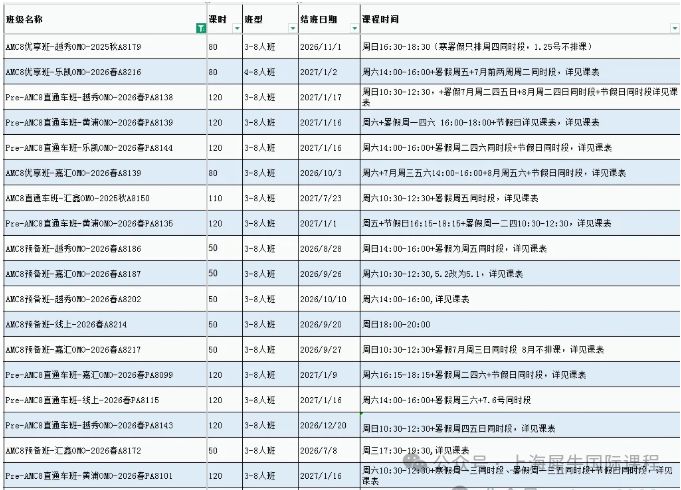The height and width of the screenshot is (490, 681).
Task: Click end date 2027/7/23 cell
Action: click(329, 198)
